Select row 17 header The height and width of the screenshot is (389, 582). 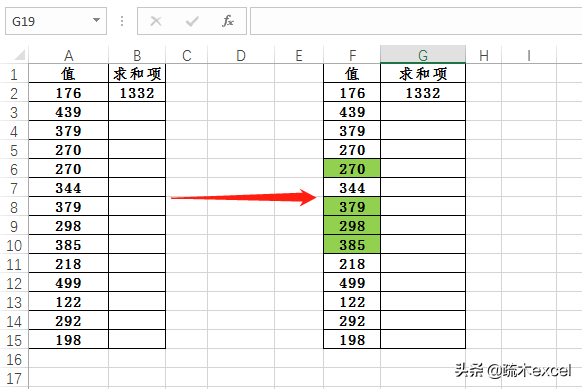[x=14, y=378]
